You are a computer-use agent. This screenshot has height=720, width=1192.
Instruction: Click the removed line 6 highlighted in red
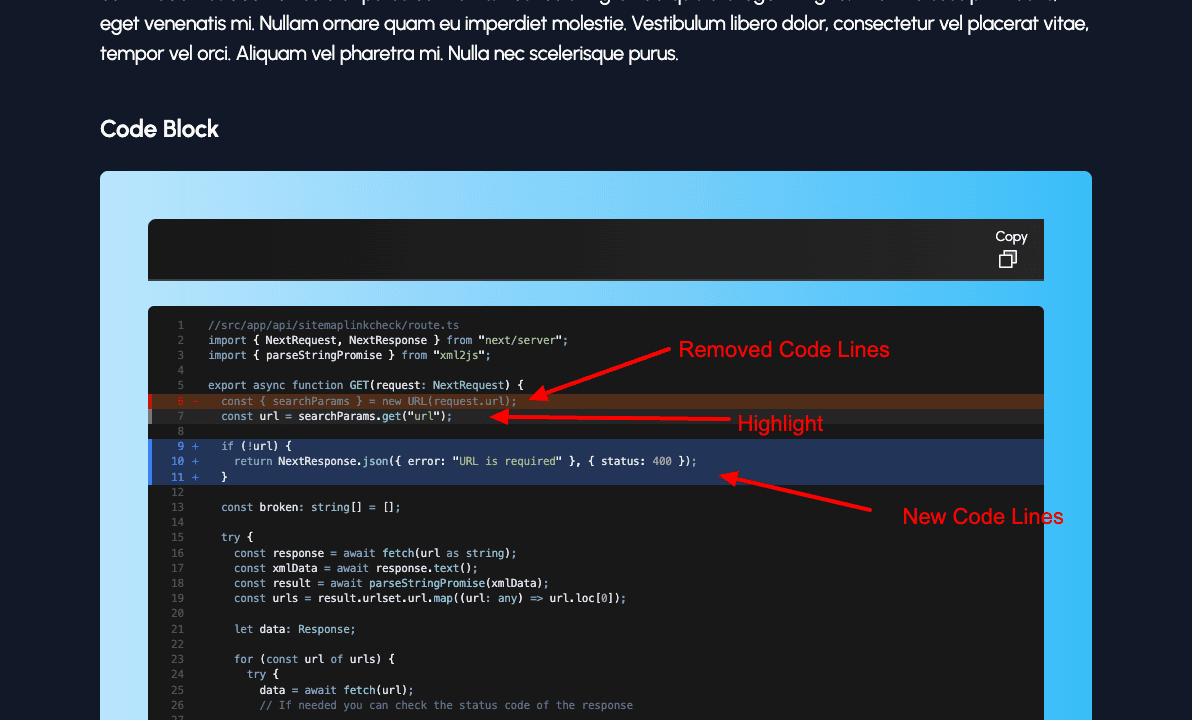[360, 400]
